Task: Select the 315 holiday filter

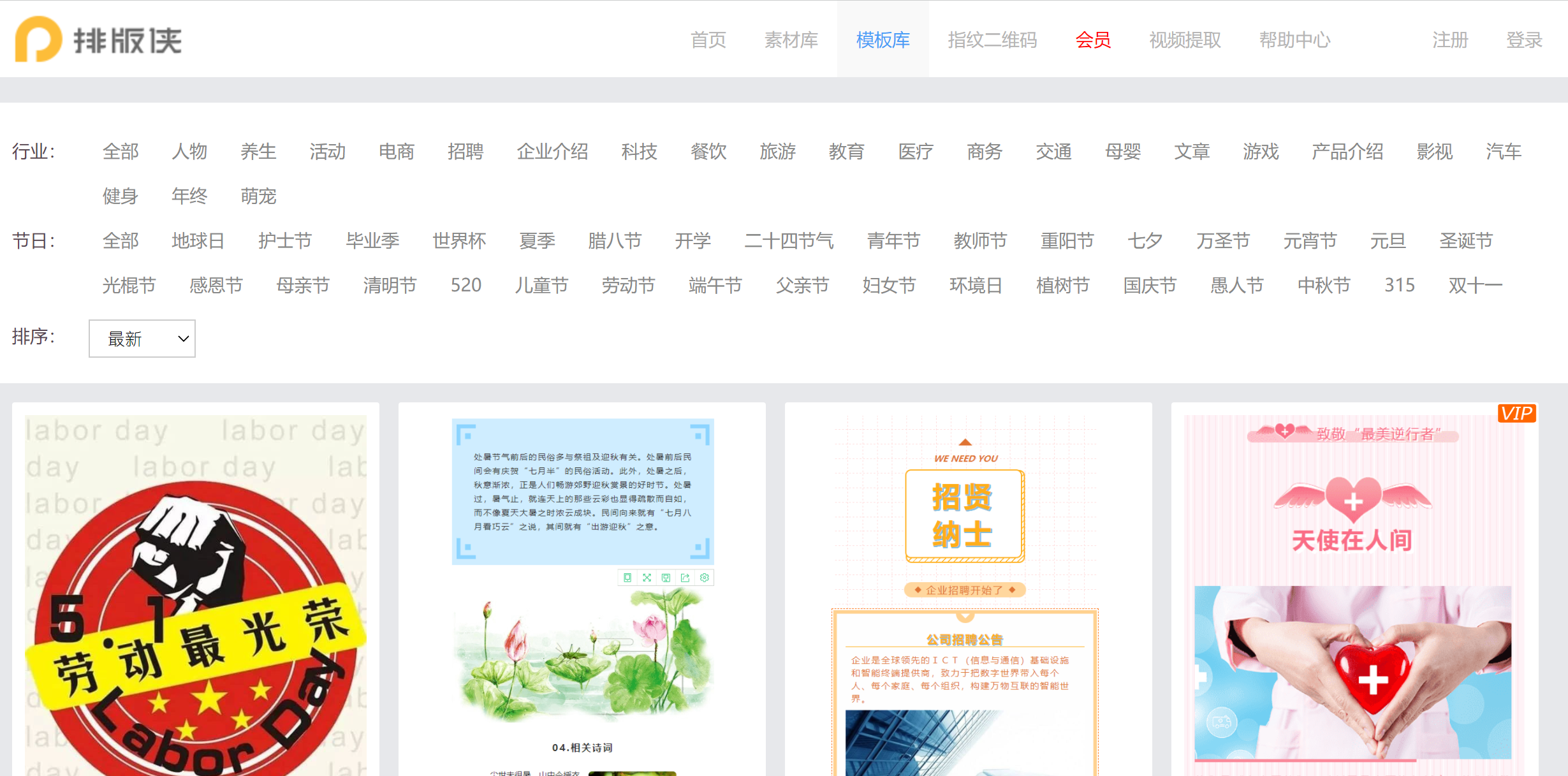Action: tap(1400, 285)
